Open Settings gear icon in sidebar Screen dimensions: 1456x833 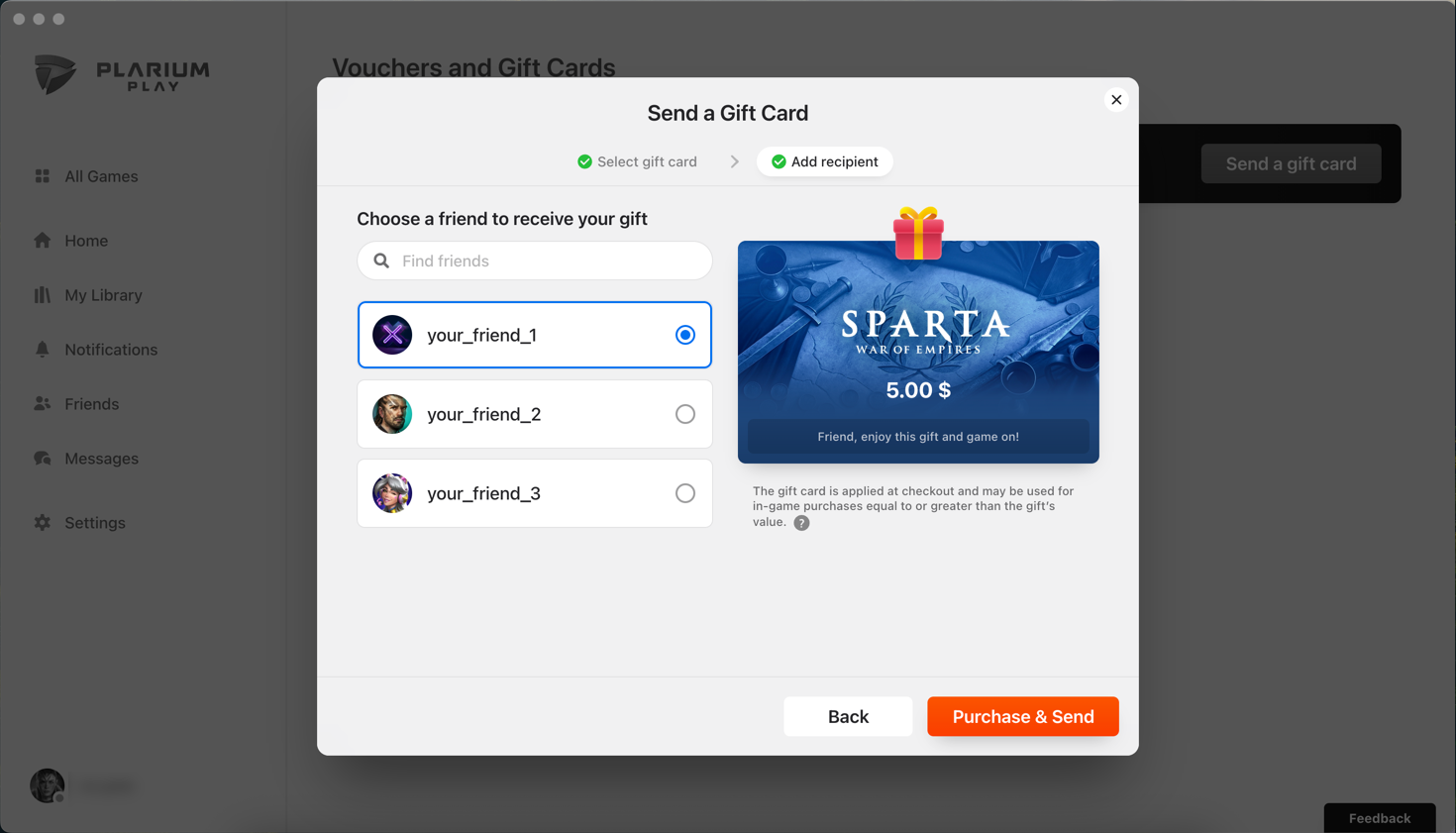[x=43, y=522]
